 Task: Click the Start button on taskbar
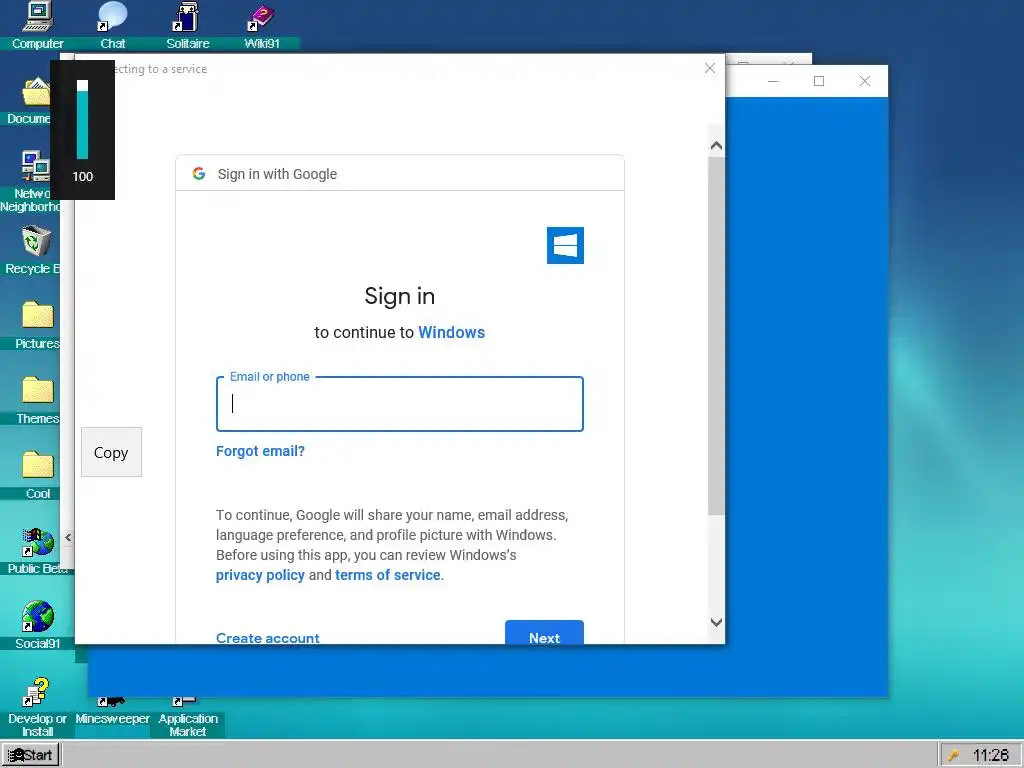point(31,755)
